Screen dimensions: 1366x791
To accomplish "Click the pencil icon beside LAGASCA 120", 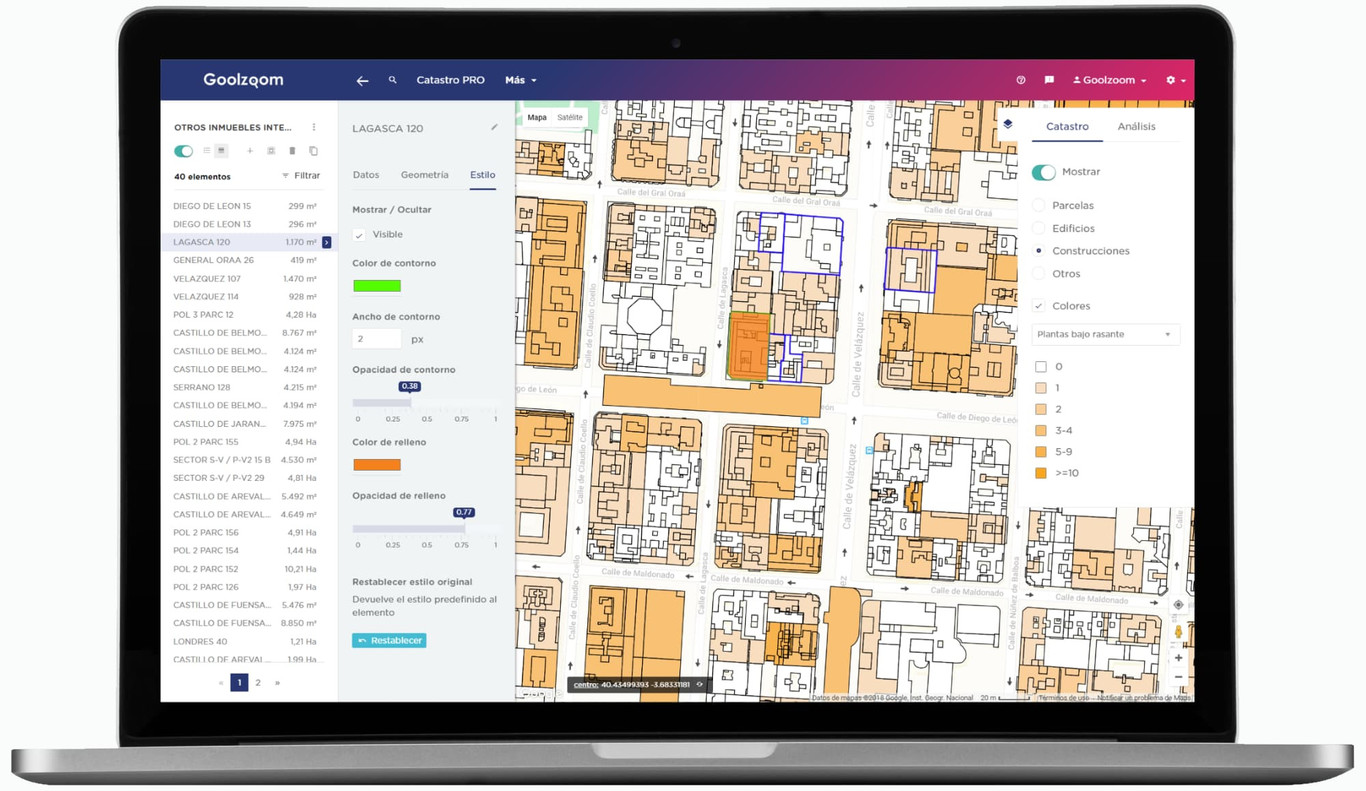I will (x=494, y=128).
